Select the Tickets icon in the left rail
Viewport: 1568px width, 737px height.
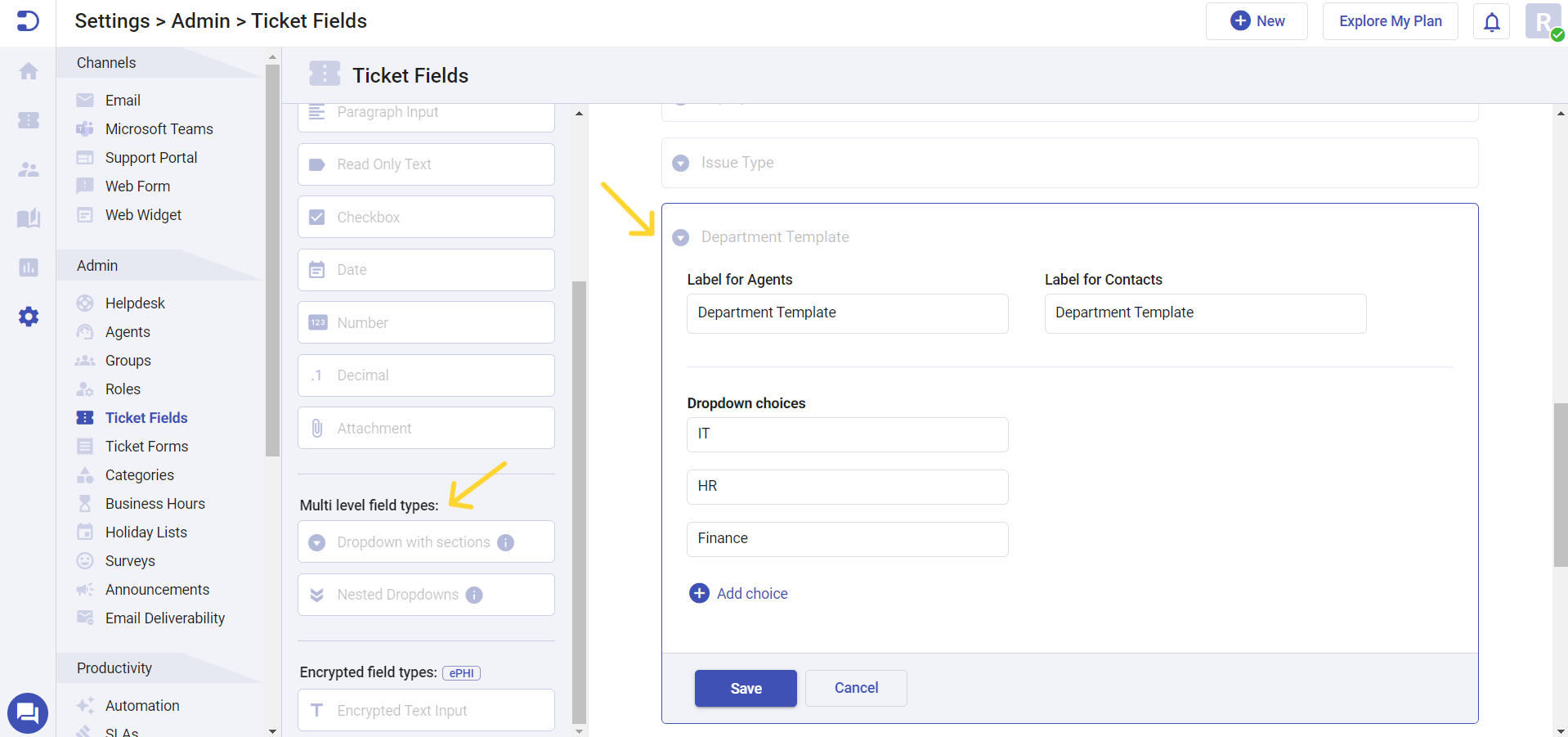28,120
